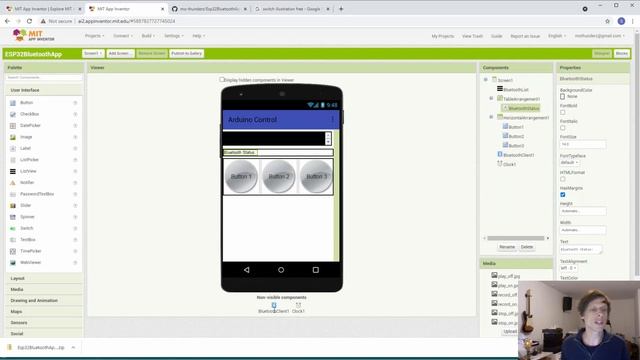Open the BackgroundColor None swatch

click(x=563, y=97)
